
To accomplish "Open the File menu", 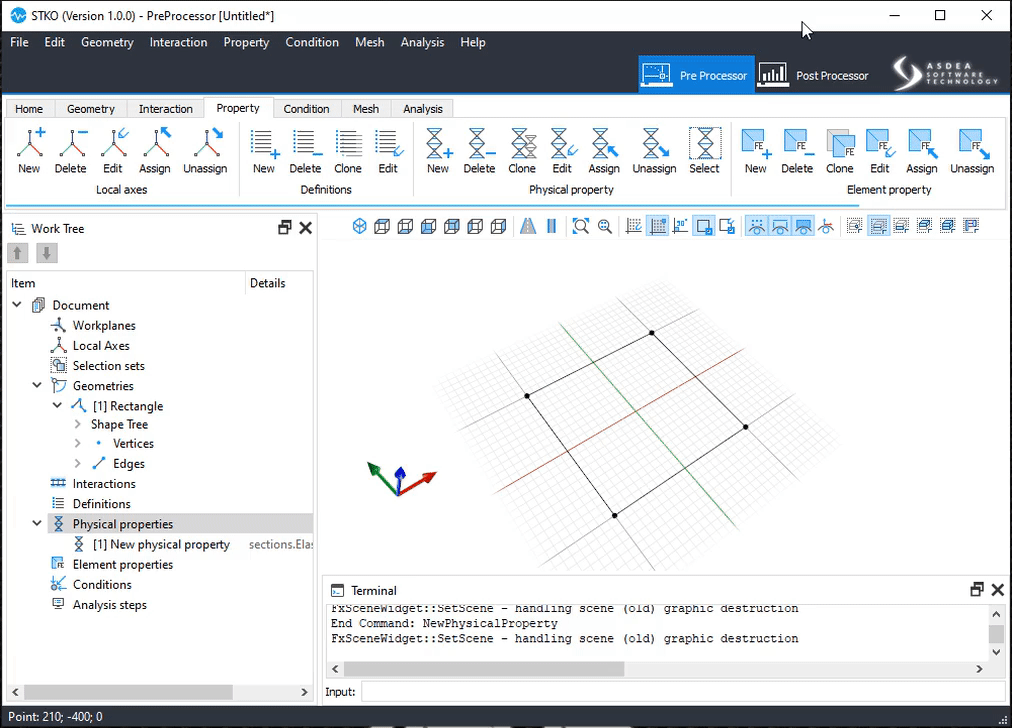I will [x=19, y=42].
